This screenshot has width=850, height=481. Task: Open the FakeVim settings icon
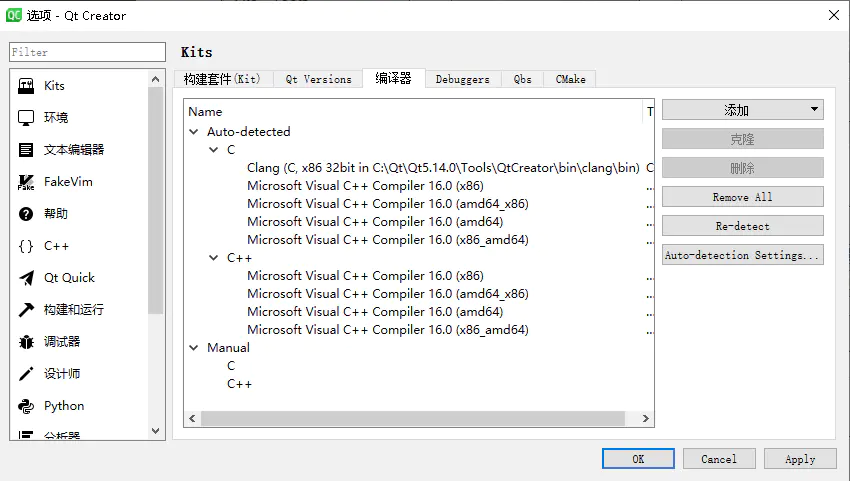click(26, 182)
